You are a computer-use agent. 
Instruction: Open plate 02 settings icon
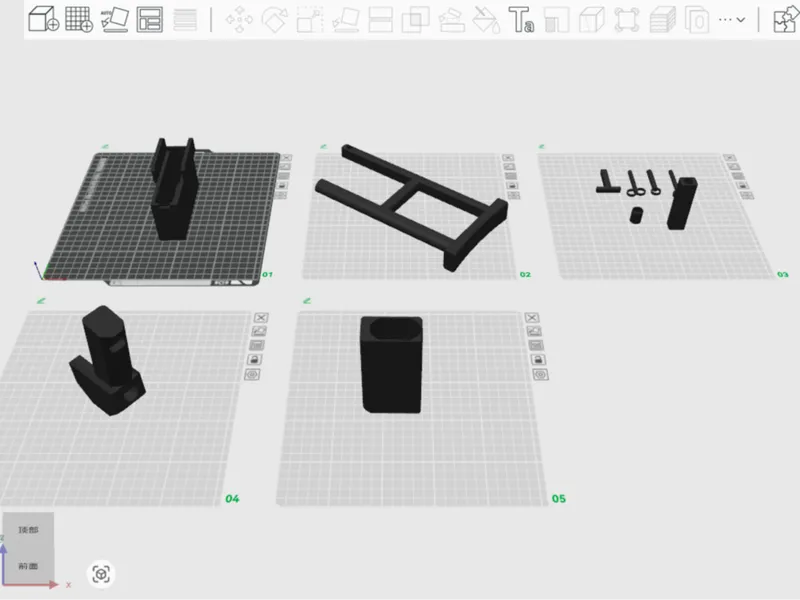(x=514, y=195)
